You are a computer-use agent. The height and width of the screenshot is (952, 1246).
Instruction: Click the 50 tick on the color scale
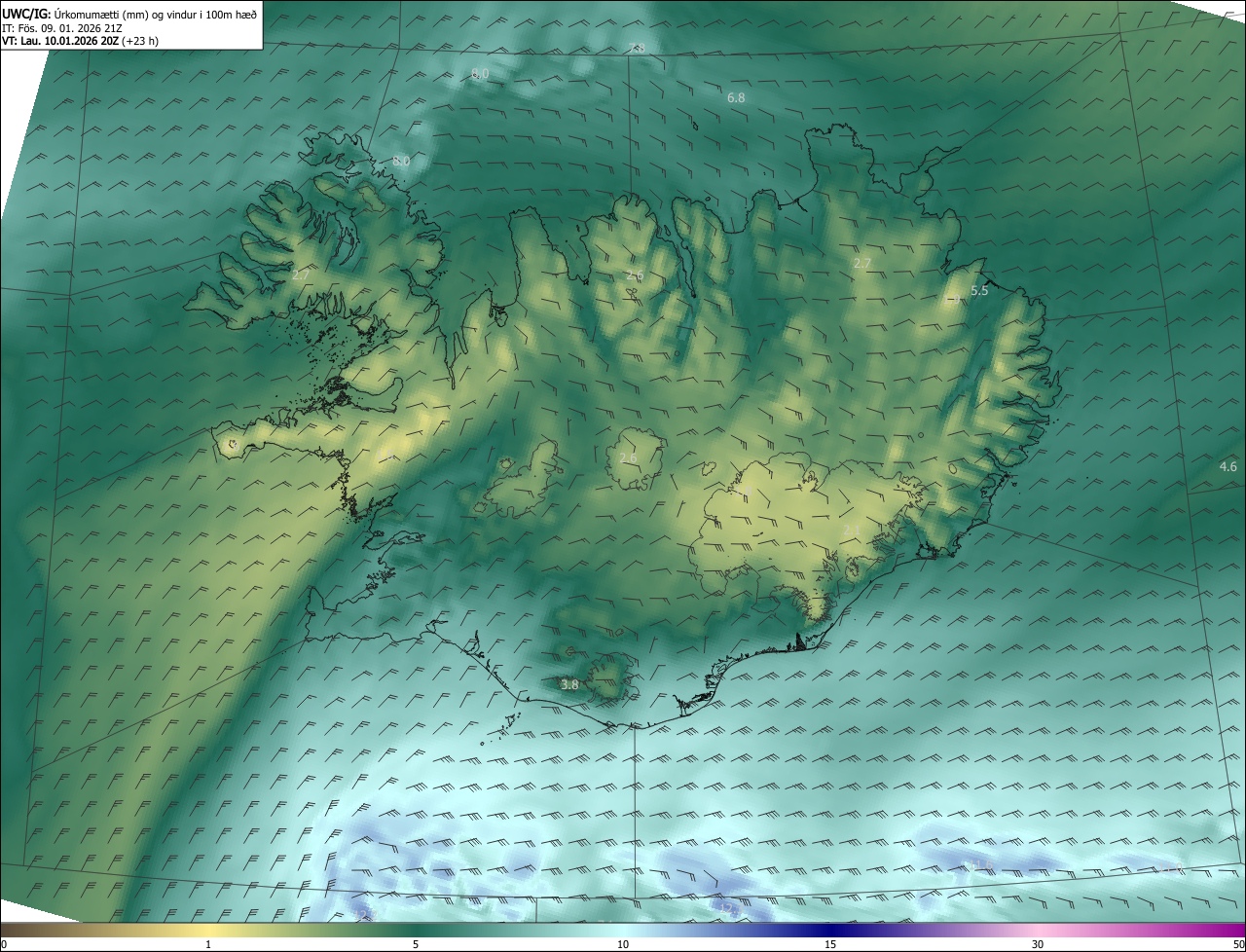coord(1239,944)
